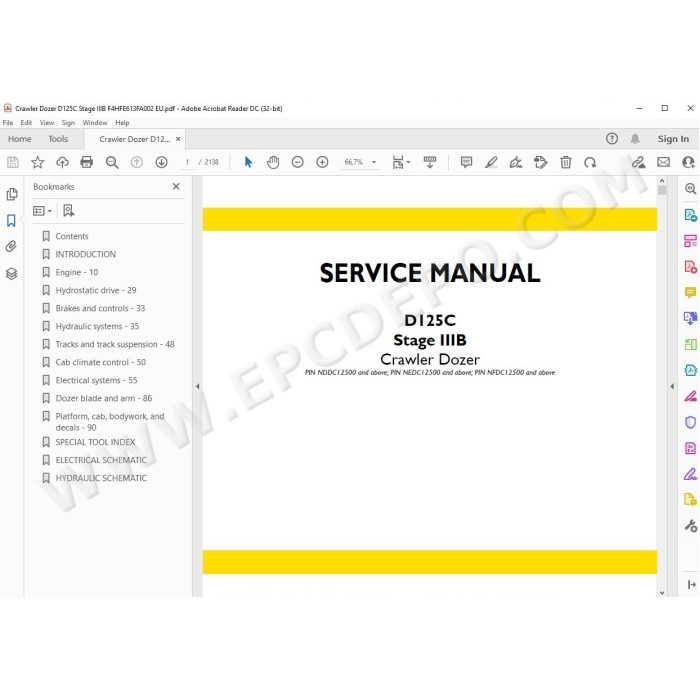
Task: Toggle the Bookmarks panel icon
Action: pos(11,220)
